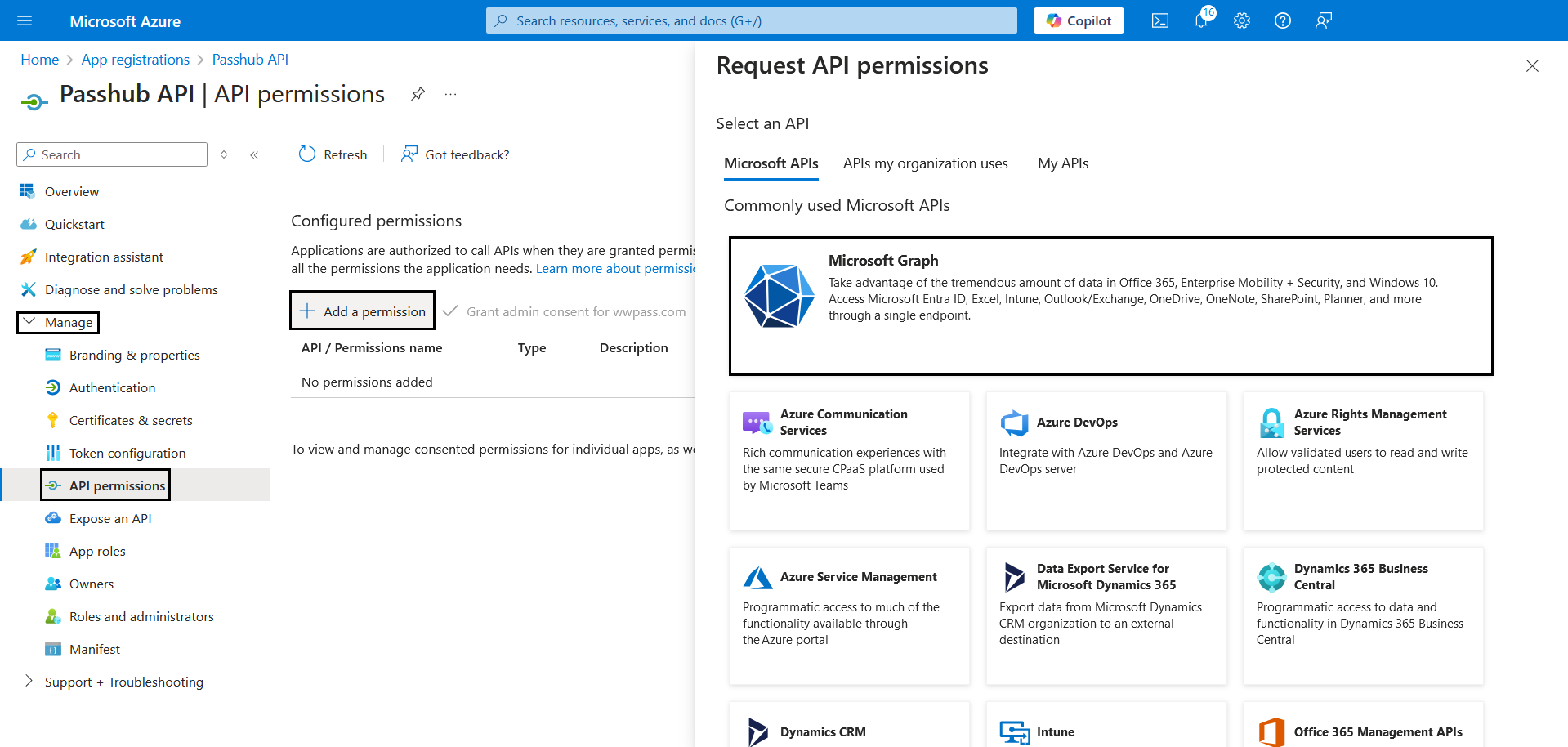This screenshot has width=1568, height=747.
Task: Click the Azure Service Management triangle icon
Action: [x=757, y=577]
